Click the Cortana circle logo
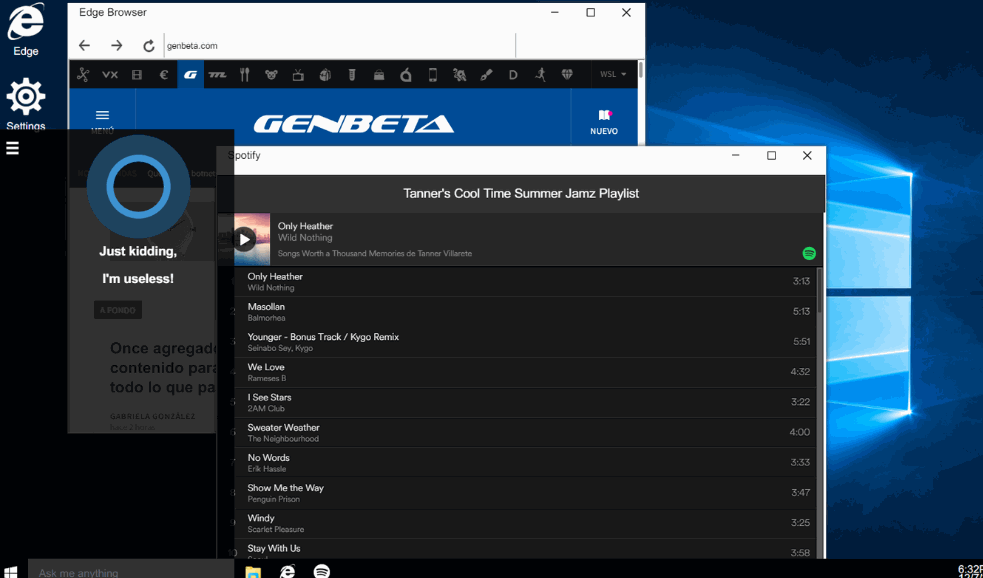This screenshot has height=578, width=983. [139, 187]
